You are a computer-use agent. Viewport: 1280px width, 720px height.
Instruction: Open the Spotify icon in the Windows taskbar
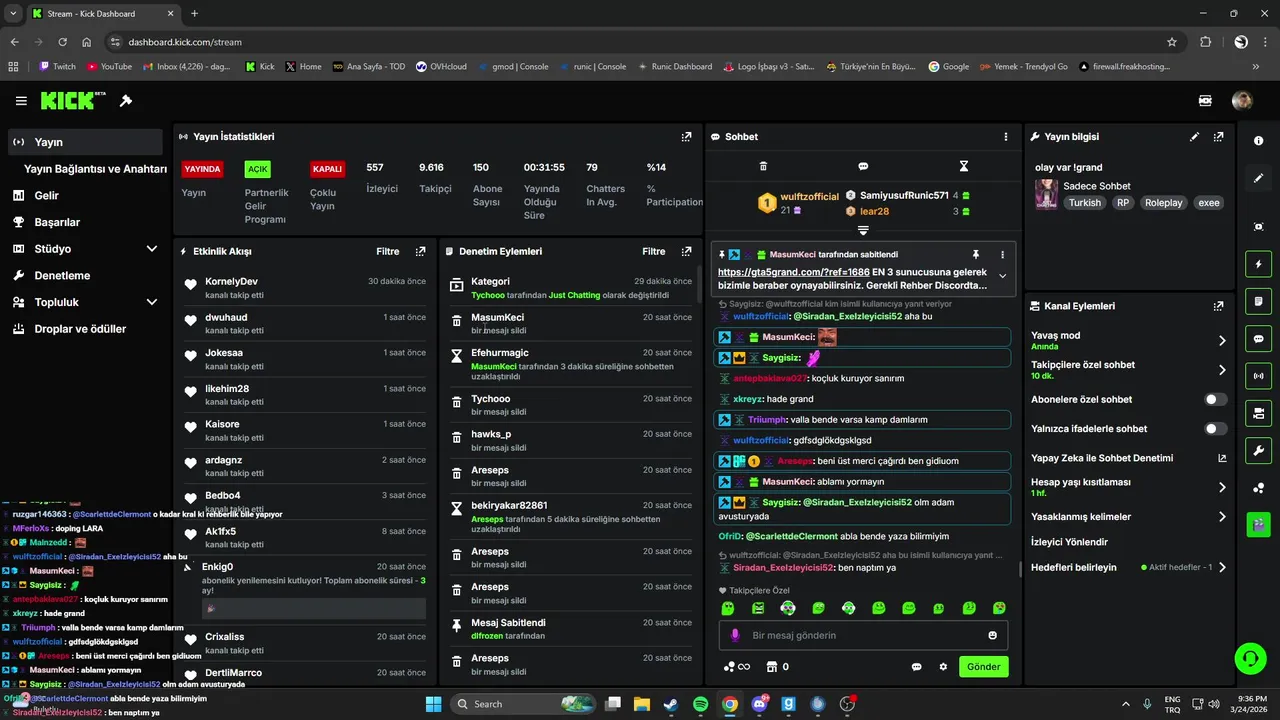(x=700, y=704)
